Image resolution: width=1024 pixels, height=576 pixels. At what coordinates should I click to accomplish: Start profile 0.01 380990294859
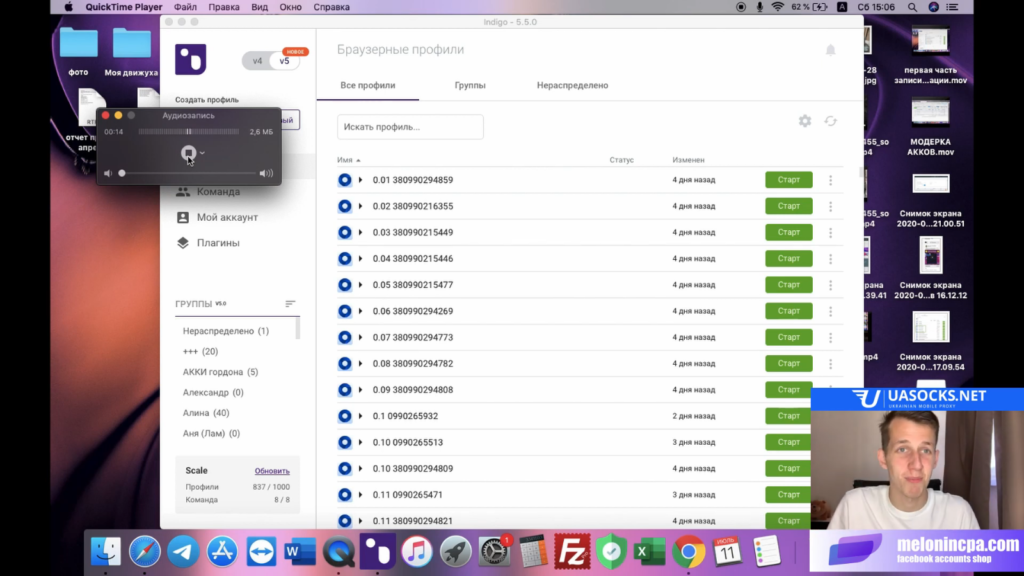(x=789, y=180)
